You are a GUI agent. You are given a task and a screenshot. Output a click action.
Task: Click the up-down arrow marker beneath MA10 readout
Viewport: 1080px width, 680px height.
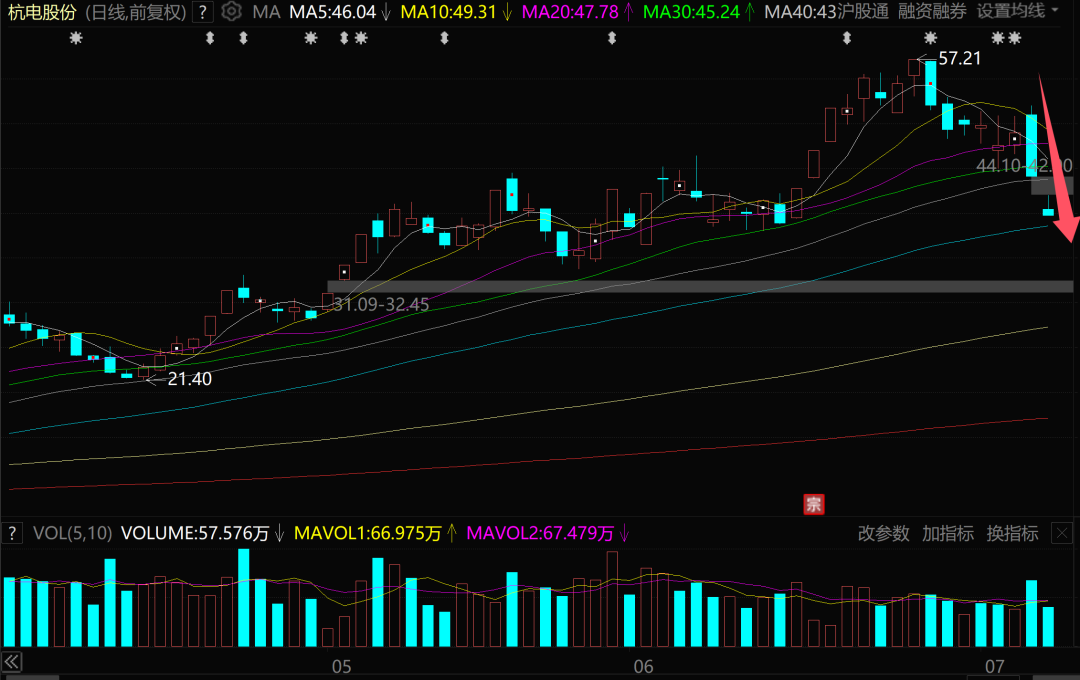tap(444, 39)
